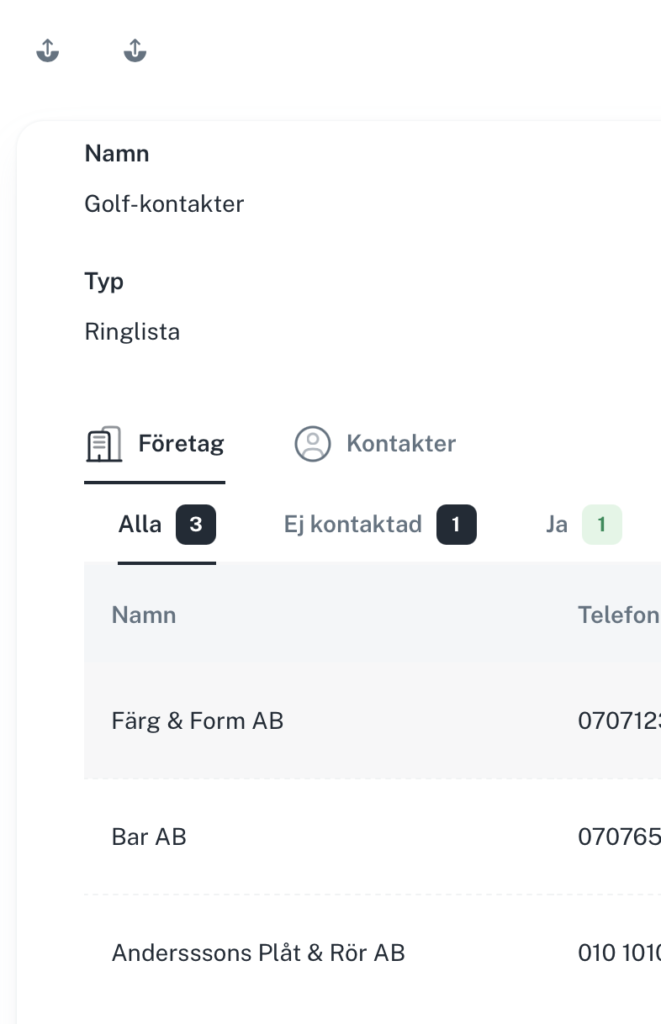Screen dimensions: 661x1024
Task: Show the Alla filter tab
Action: 167,524
